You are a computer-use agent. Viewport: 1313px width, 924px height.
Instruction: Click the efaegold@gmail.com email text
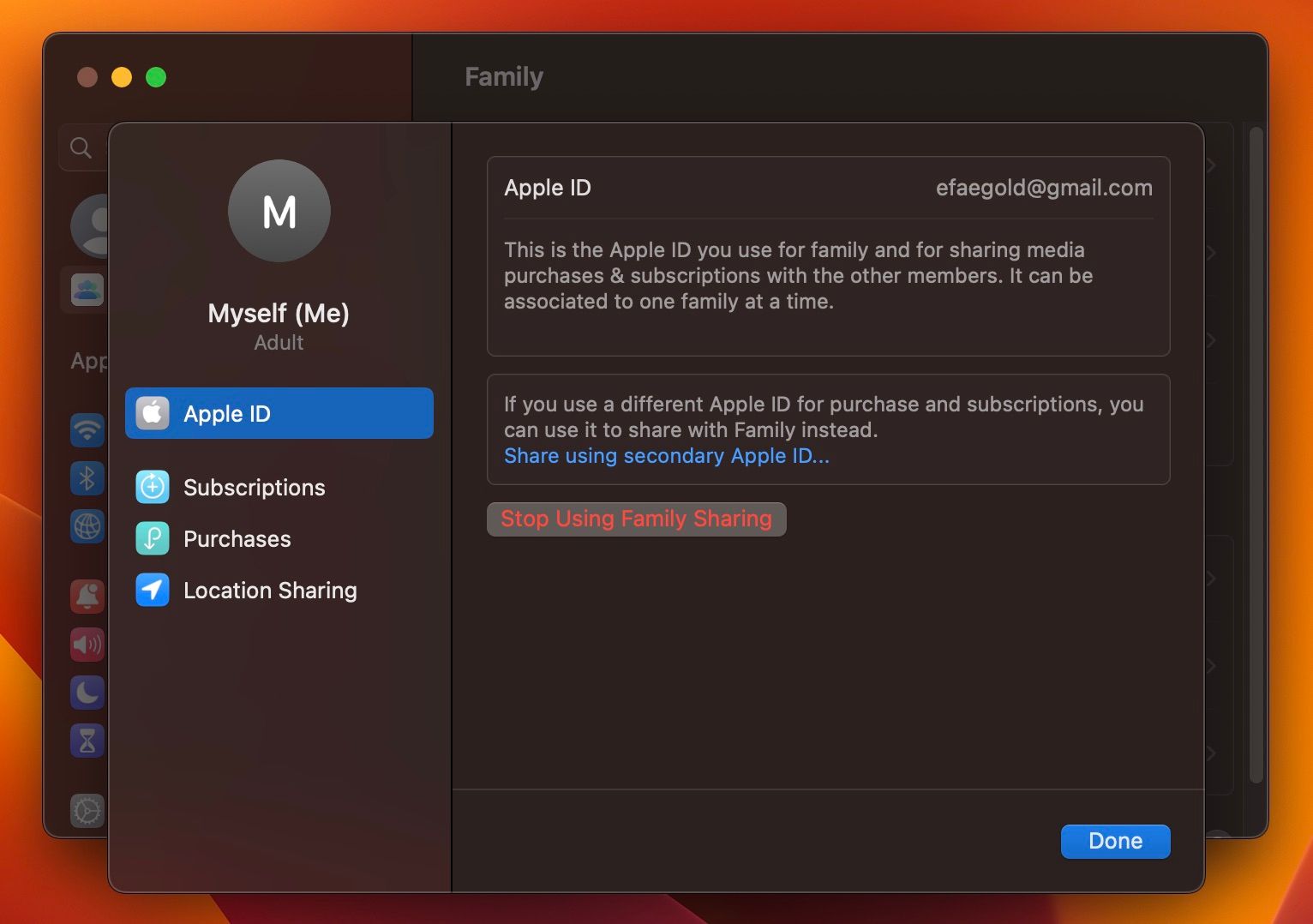1044,188
